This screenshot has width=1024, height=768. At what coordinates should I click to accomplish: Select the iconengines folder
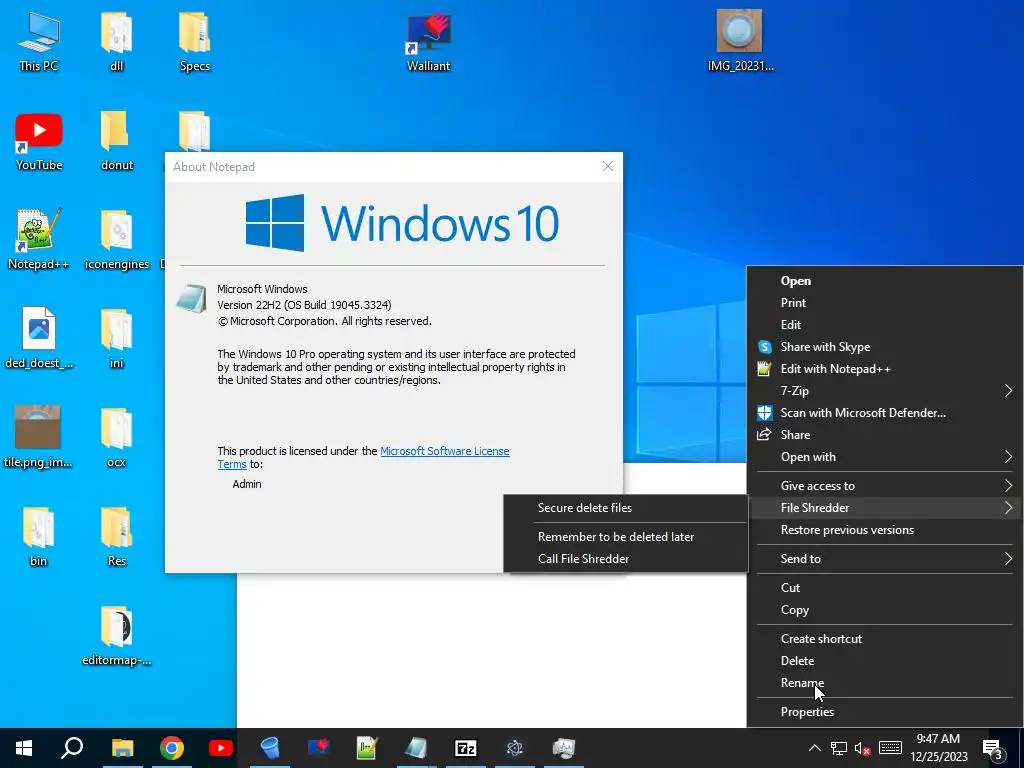click(x=116, y=239)
